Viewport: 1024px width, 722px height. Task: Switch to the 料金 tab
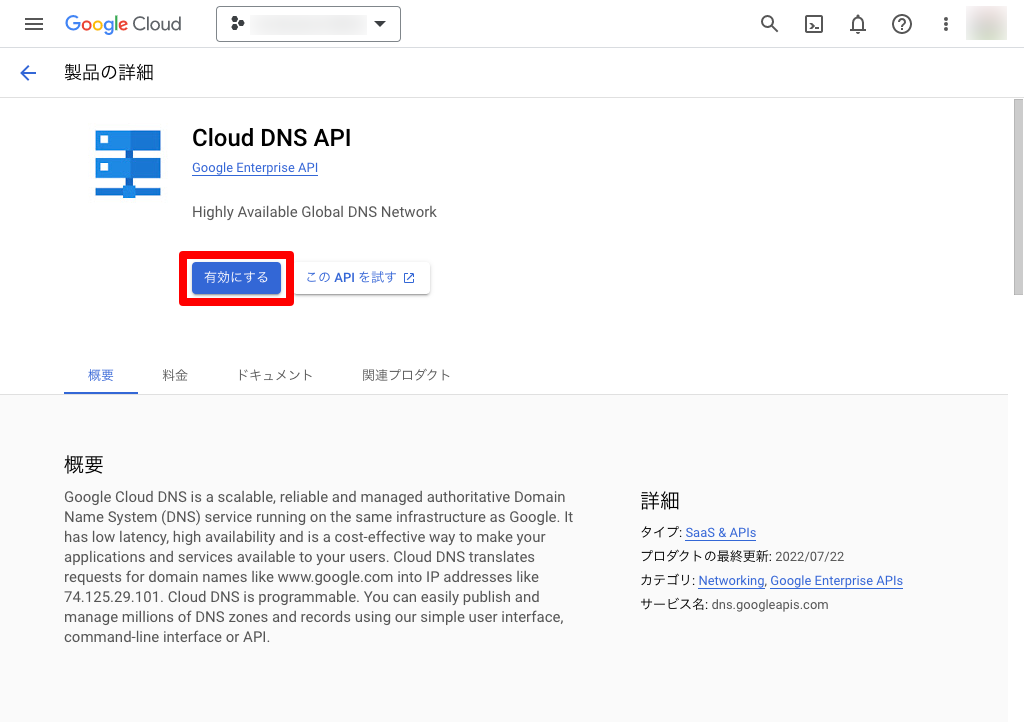click(x=175, y=375)
